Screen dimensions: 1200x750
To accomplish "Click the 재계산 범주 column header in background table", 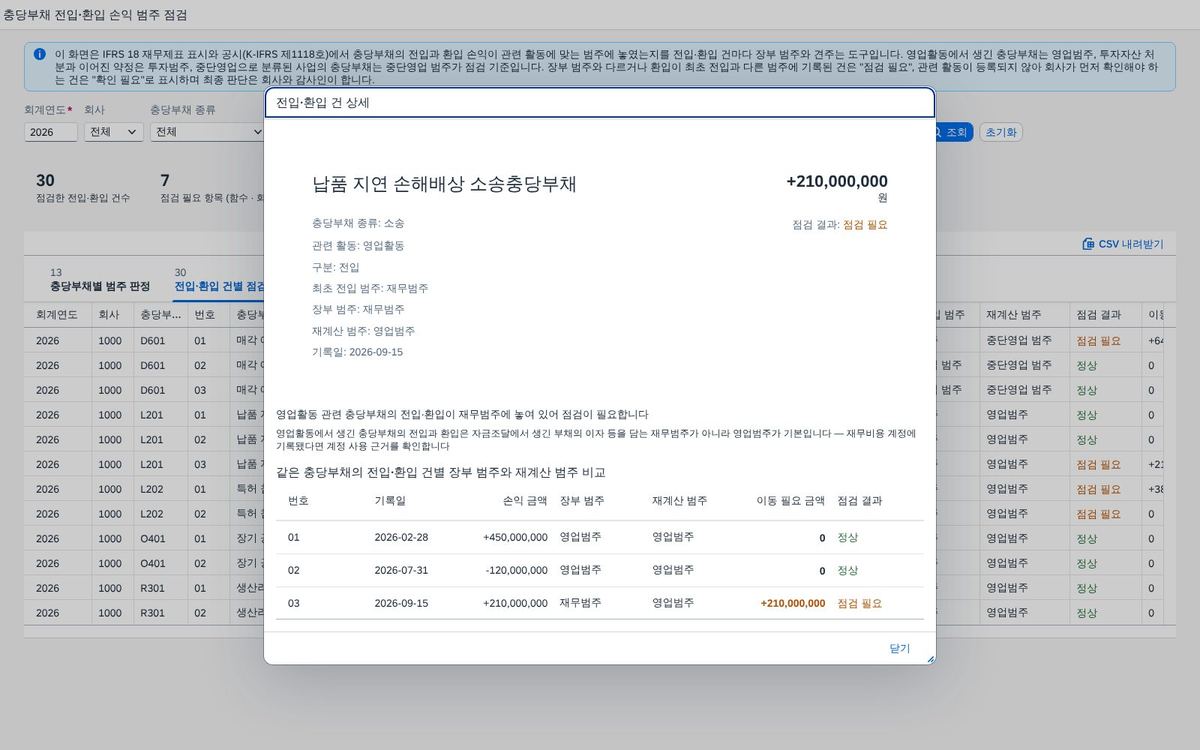I will click(1023, 314).
